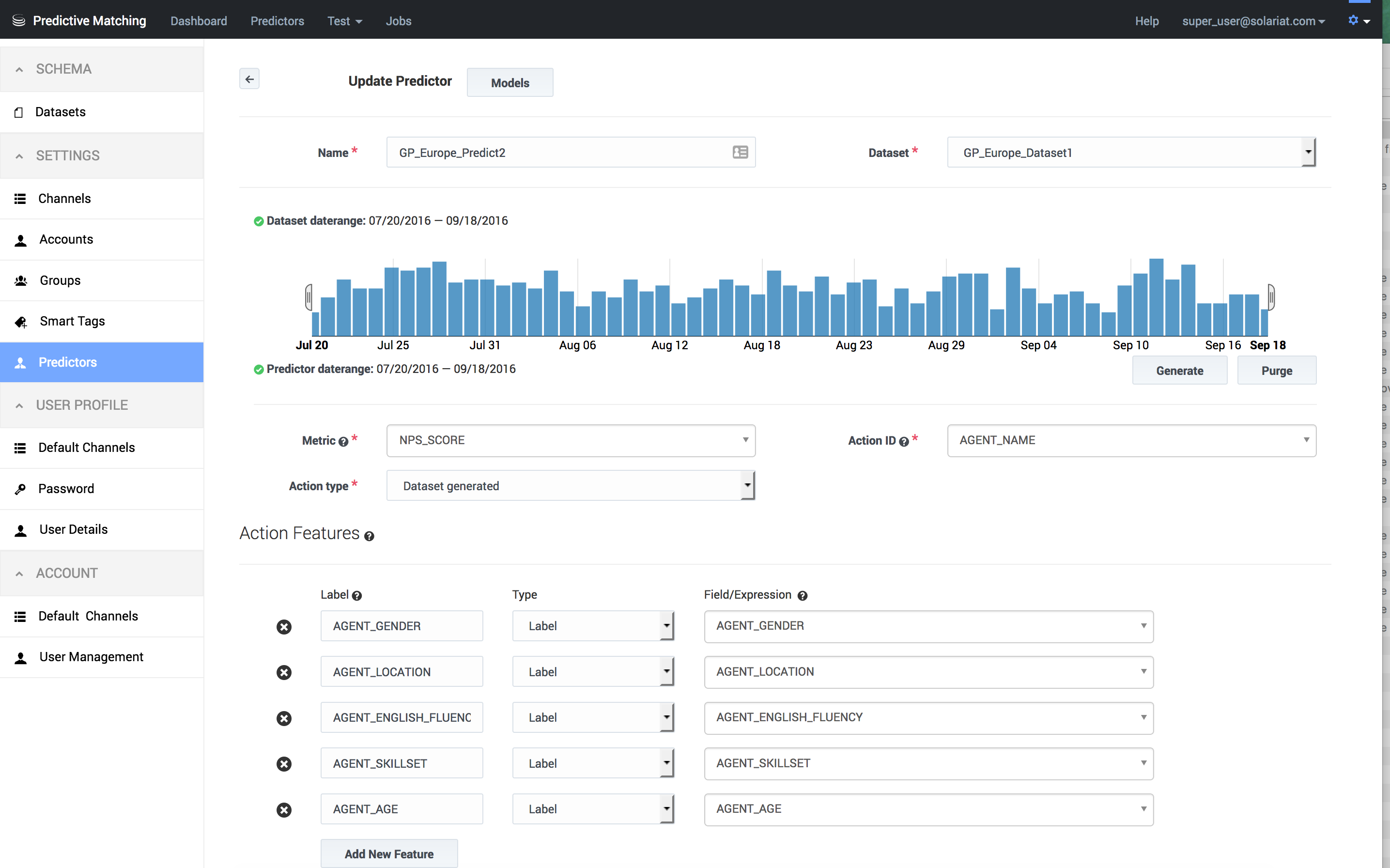Open the gear settings icon in navbar

pos(1353,21)
